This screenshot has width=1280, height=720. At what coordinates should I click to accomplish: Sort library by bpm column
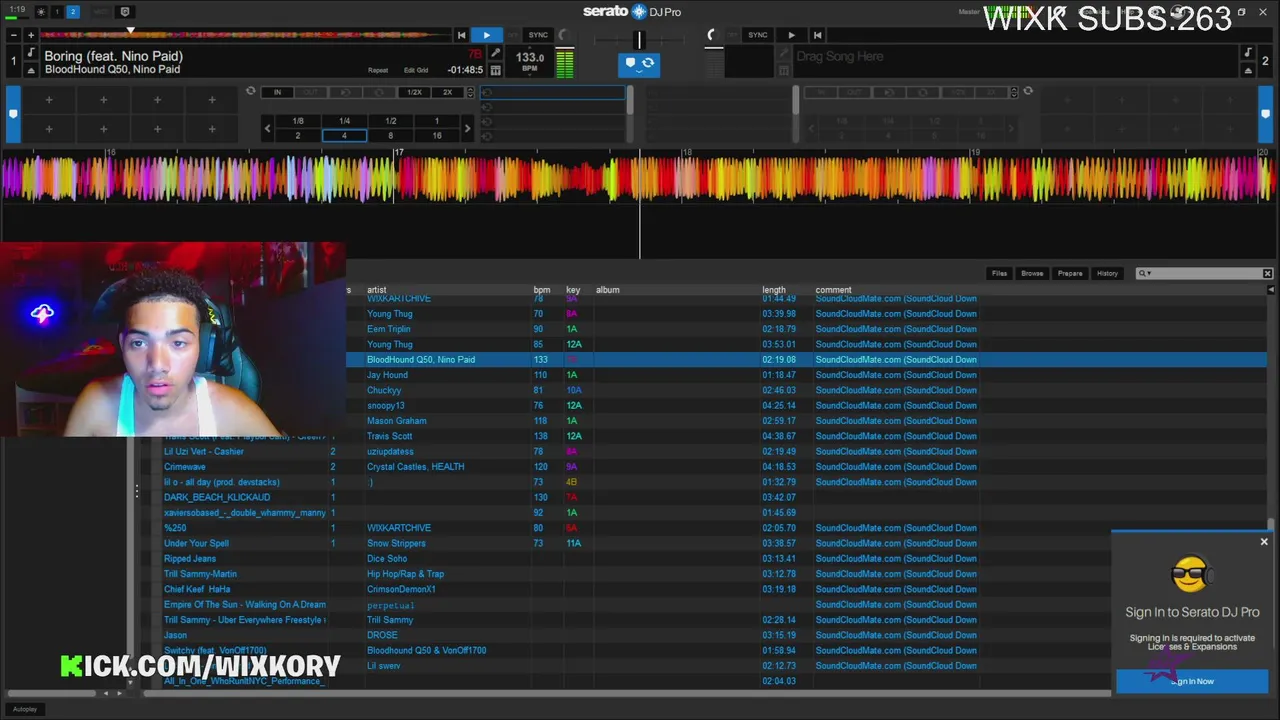coord(541,290)
